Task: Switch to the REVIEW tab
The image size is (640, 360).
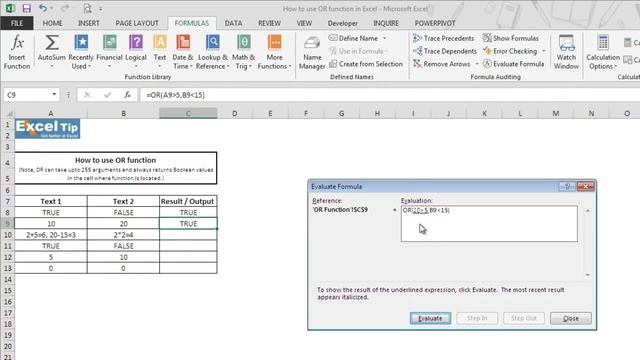Action: [x=269, y=23]
